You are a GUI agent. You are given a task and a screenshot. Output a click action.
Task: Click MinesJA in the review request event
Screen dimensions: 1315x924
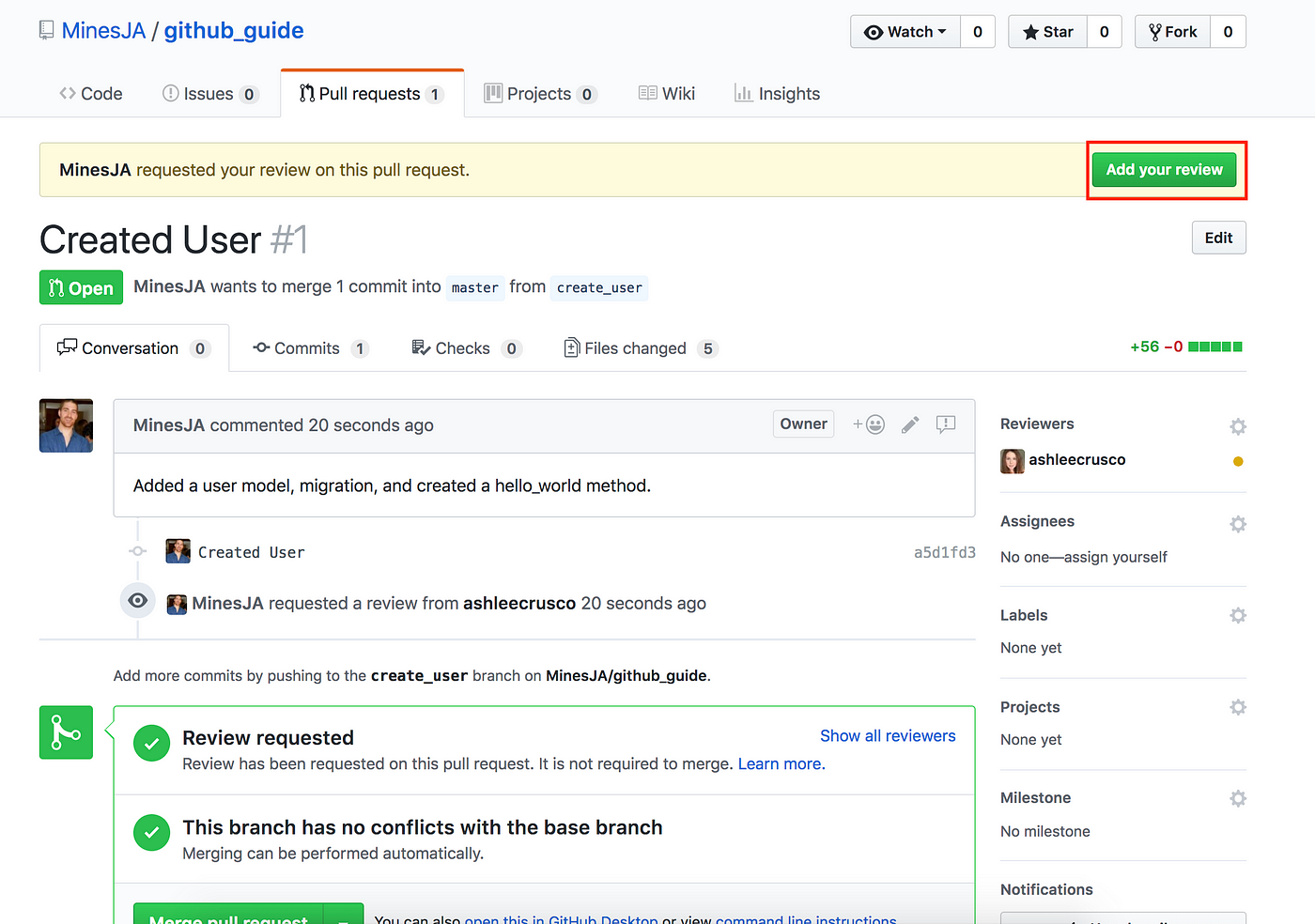point(228,604)
